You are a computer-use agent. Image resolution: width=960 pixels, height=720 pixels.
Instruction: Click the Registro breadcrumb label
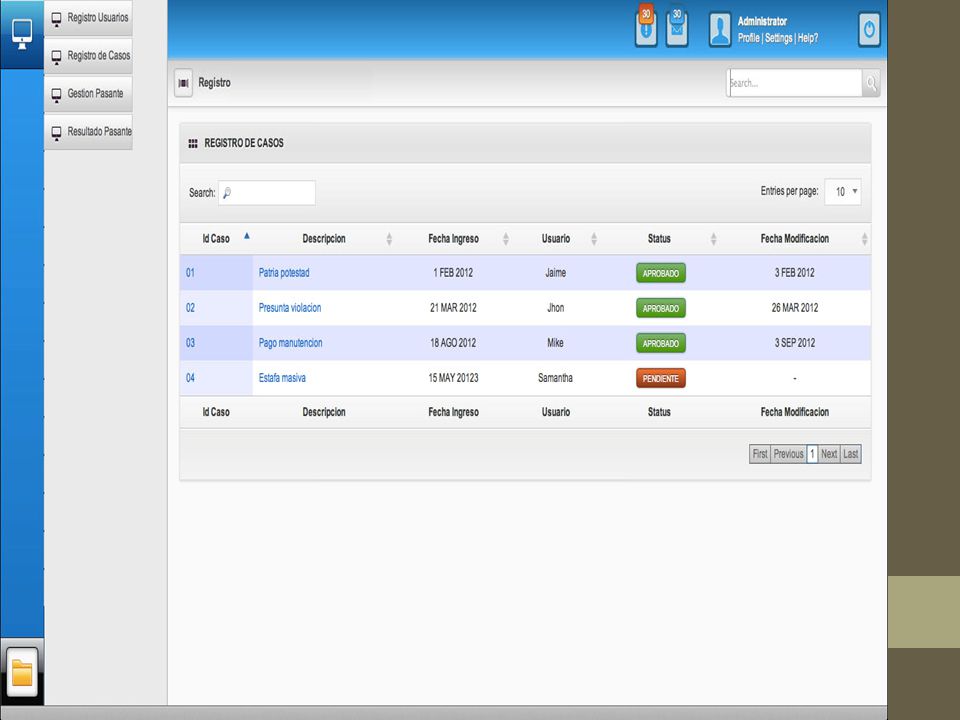click(214, 83)
